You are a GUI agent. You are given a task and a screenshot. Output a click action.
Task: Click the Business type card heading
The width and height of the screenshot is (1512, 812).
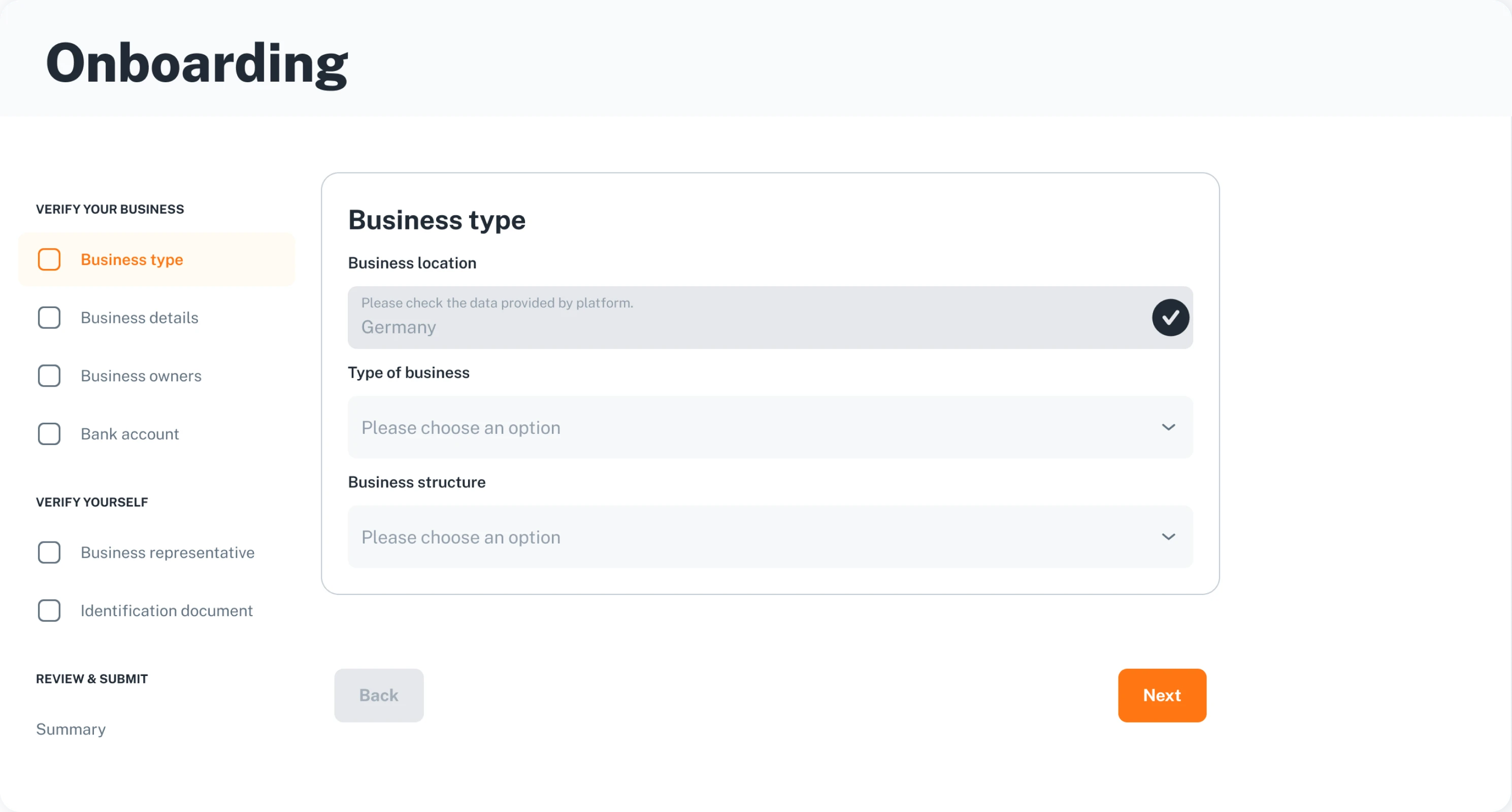pyautogui.click(x=437, y=220)
